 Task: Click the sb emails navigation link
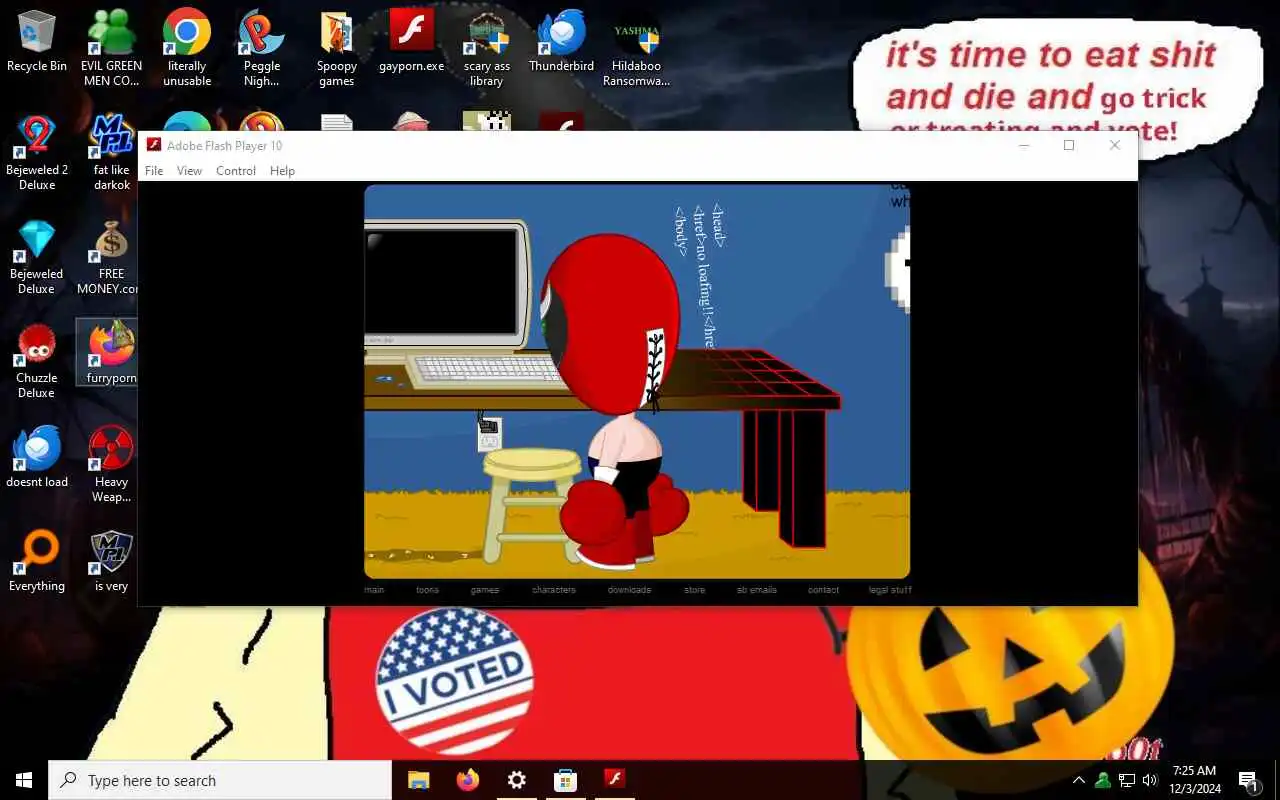point(757,590)
